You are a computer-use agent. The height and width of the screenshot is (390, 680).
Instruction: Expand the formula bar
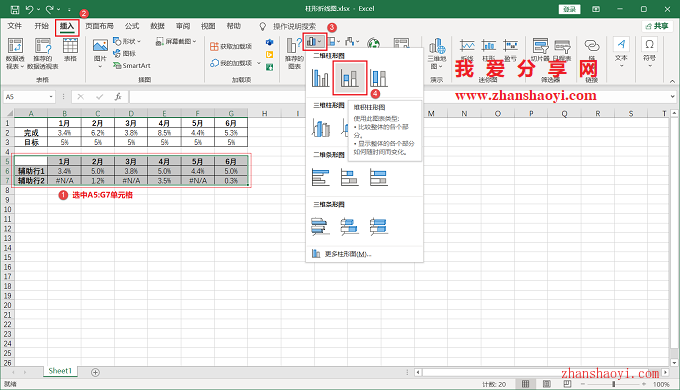(x=672, y=96)
